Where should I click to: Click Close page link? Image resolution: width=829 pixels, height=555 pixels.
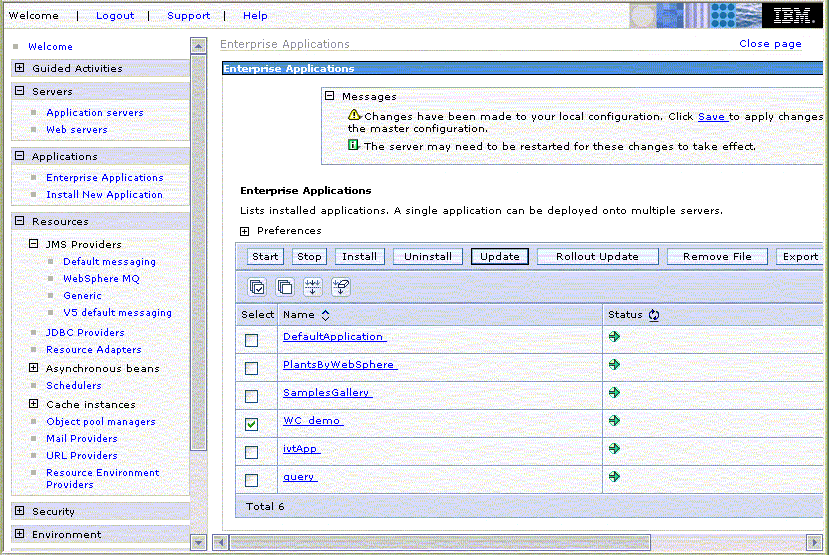coord(770,44)
